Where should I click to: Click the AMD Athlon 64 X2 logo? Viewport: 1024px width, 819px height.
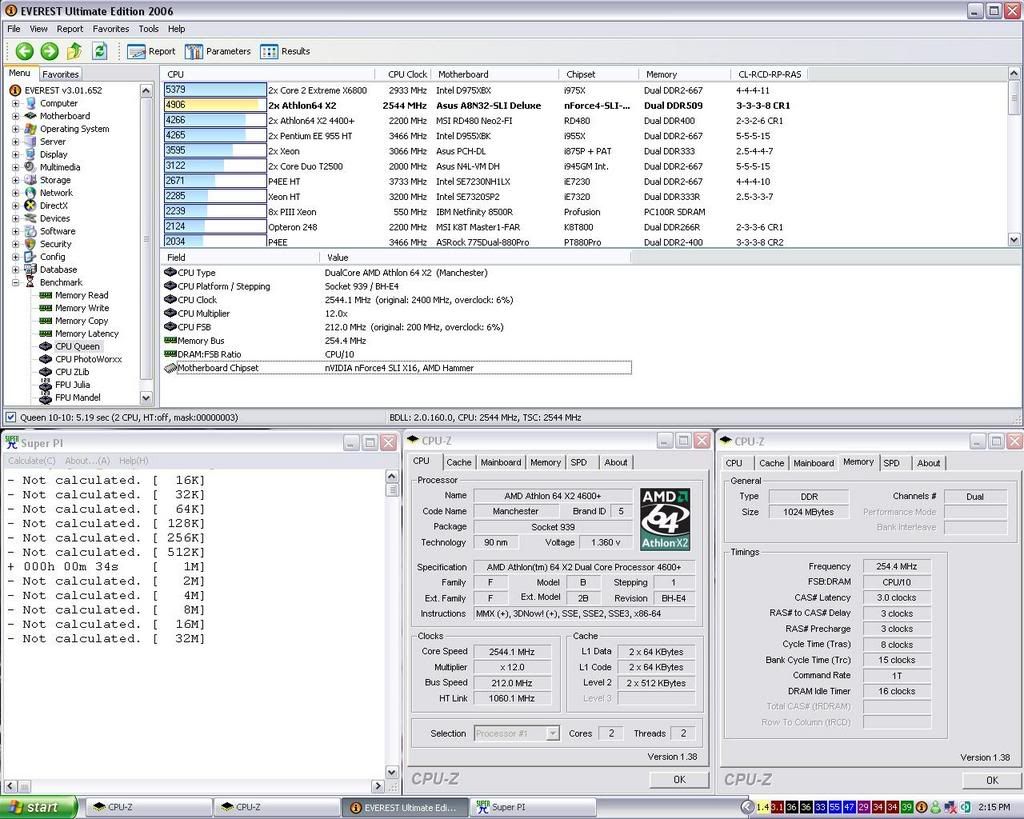pos(665,519)
